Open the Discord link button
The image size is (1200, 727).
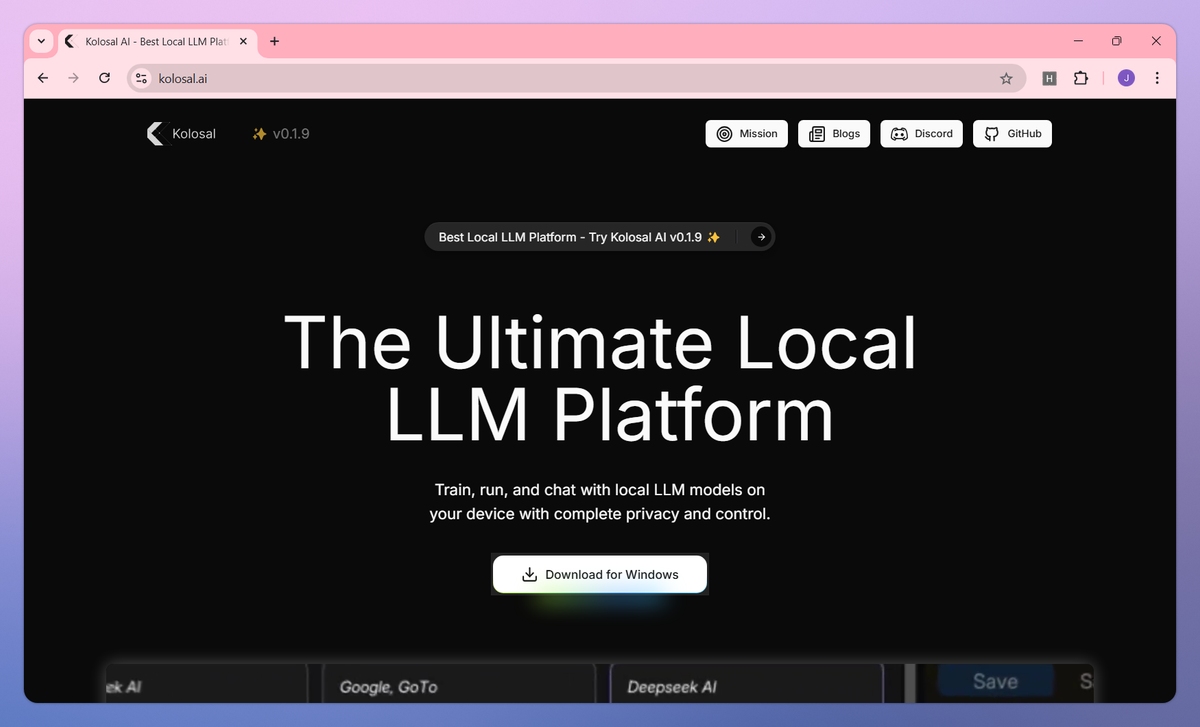pos(922,134)
